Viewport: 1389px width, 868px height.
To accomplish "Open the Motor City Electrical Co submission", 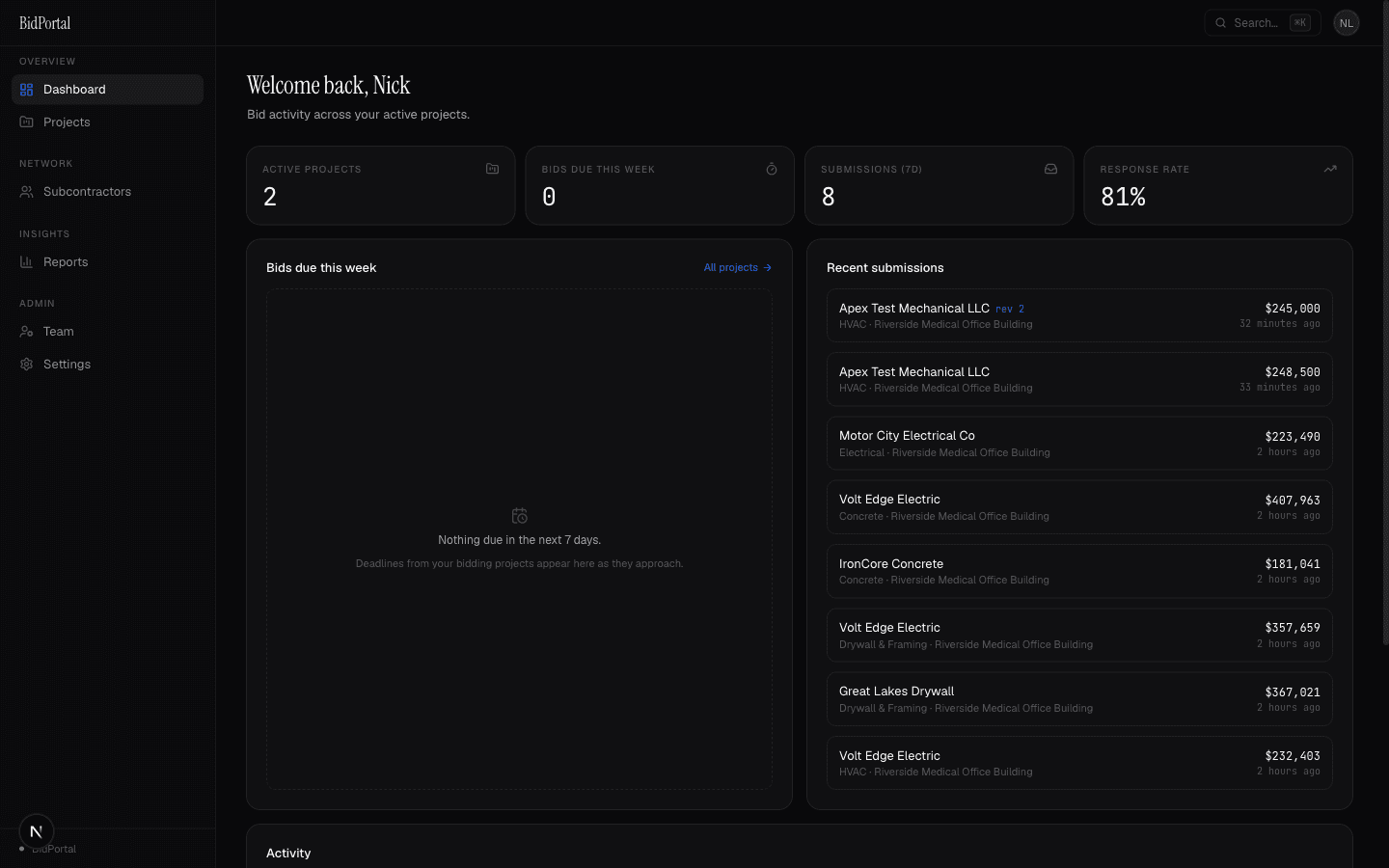I will pyautogui.click(x=1079, y=444).
